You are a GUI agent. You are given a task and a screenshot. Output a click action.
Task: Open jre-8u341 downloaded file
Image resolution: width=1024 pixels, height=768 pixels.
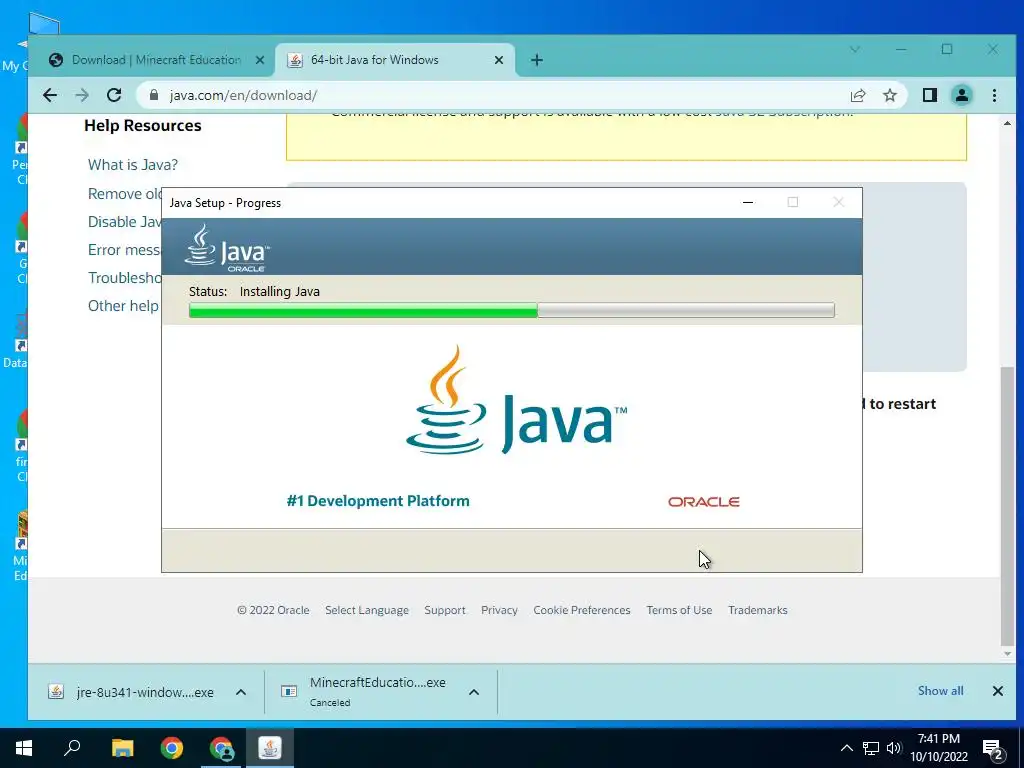pos(132,692)
